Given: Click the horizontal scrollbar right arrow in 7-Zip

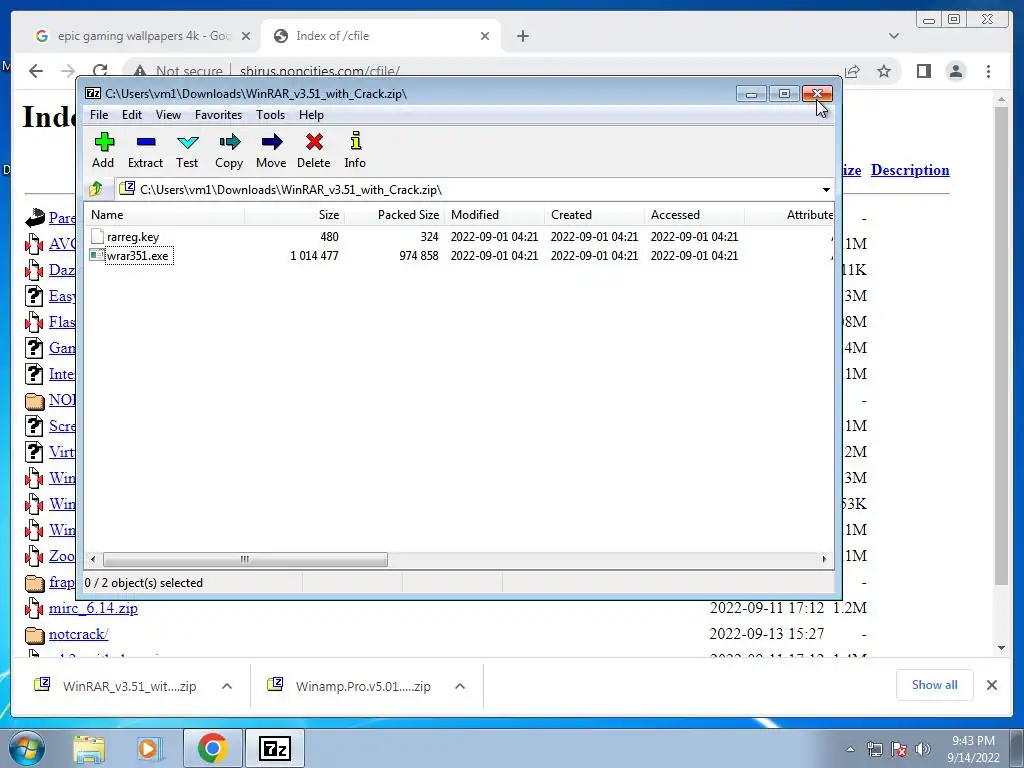Looking at the screenshot, I should click(824, 559).
